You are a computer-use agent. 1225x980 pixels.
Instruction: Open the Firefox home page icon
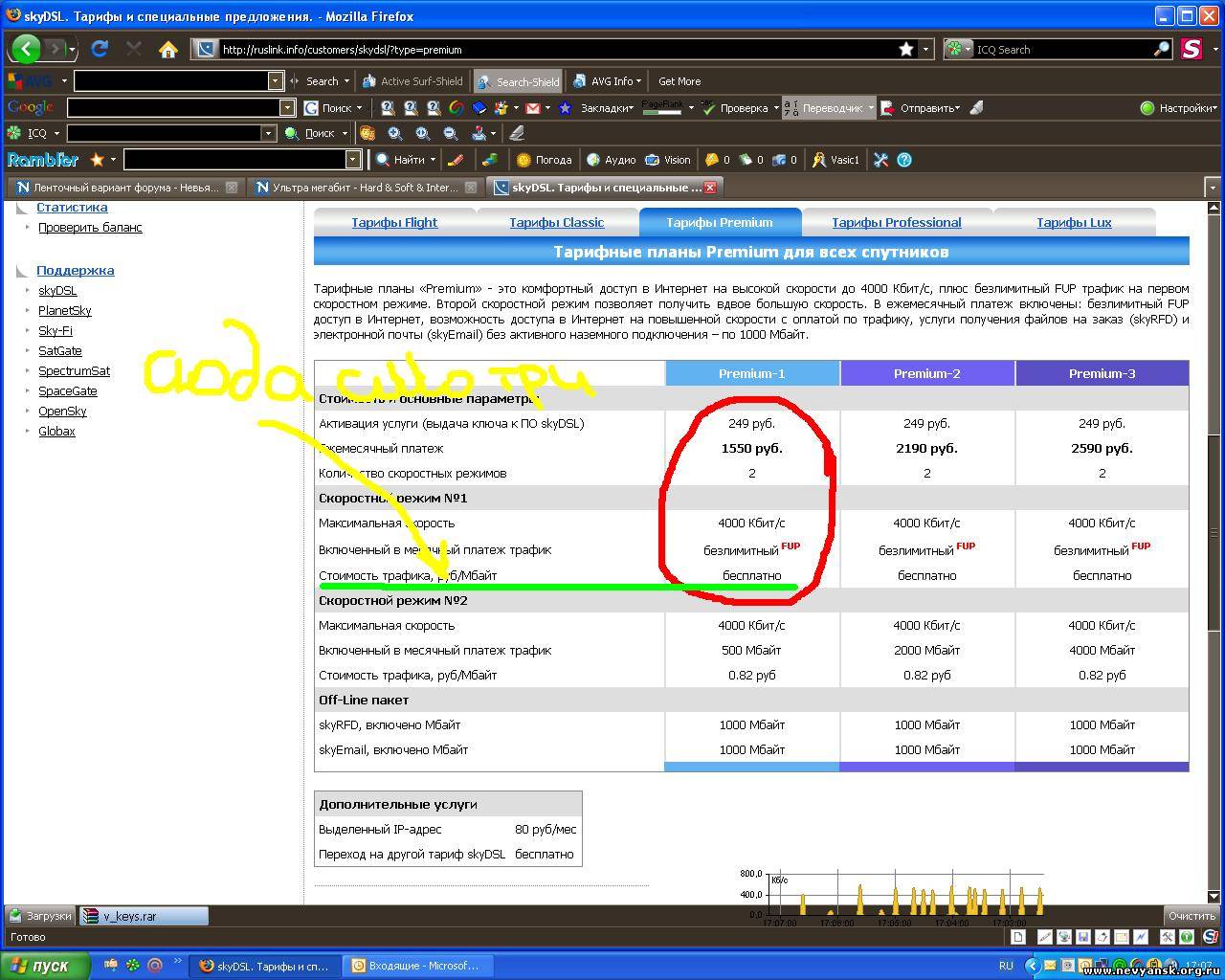[167, 49]
